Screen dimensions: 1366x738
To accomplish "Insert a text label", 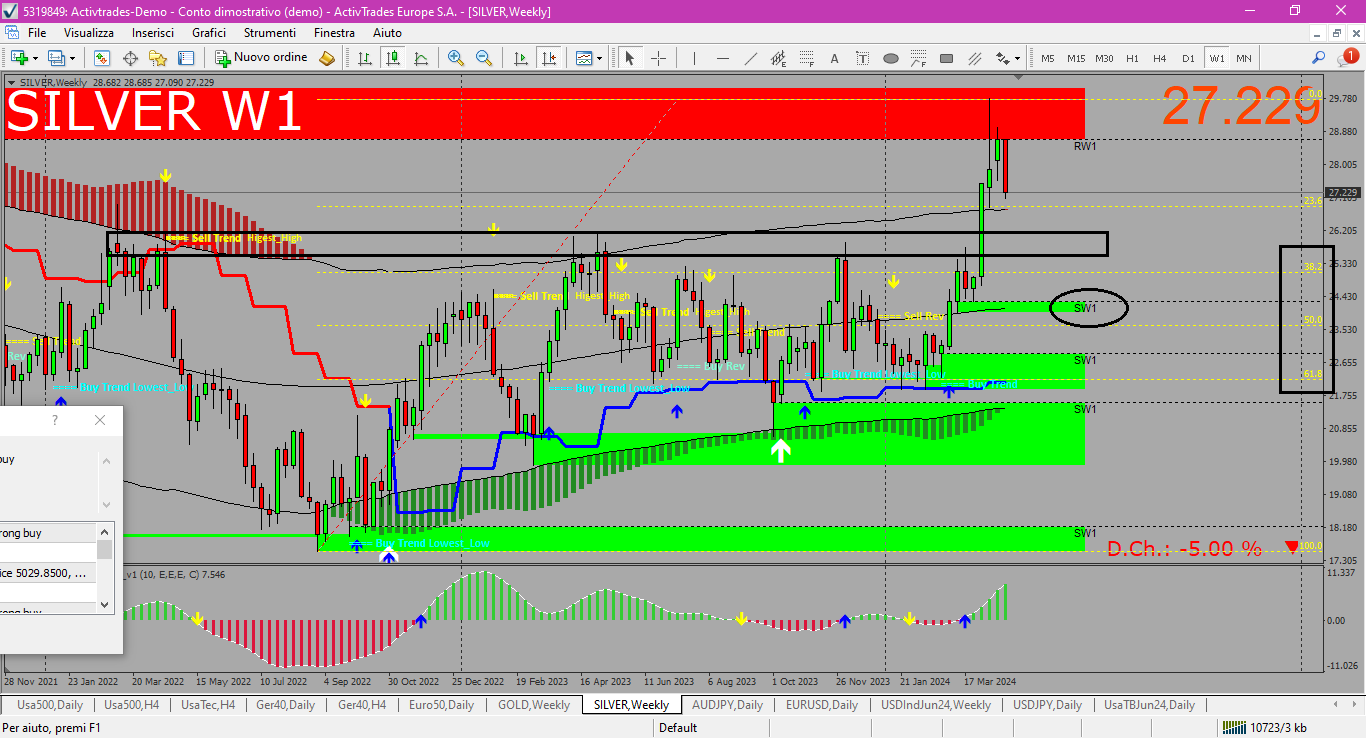I will (x=862, y=58).
